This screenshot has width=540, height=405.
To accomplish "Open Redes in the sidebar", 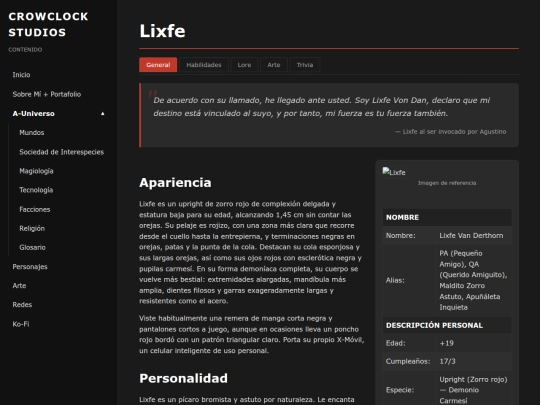I will [x=22, y=305].
